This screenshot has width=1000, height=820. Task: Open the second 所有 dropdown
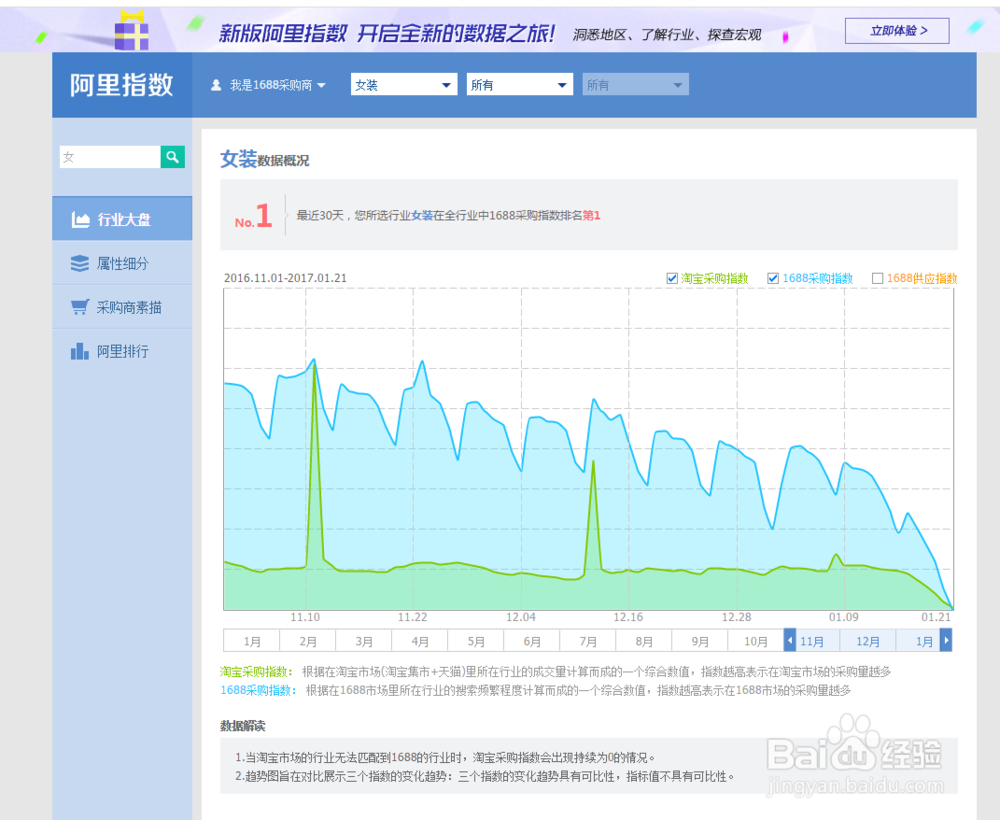click(x=519, y=85)
